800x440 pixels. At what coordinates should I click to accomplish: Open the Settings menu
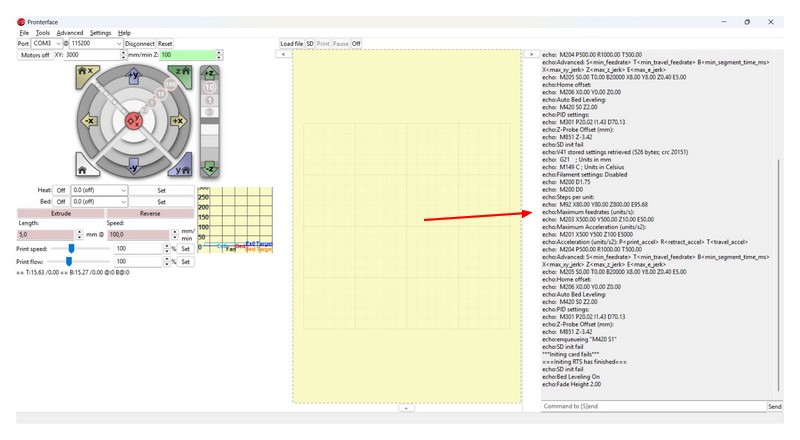tap(101, 33)
